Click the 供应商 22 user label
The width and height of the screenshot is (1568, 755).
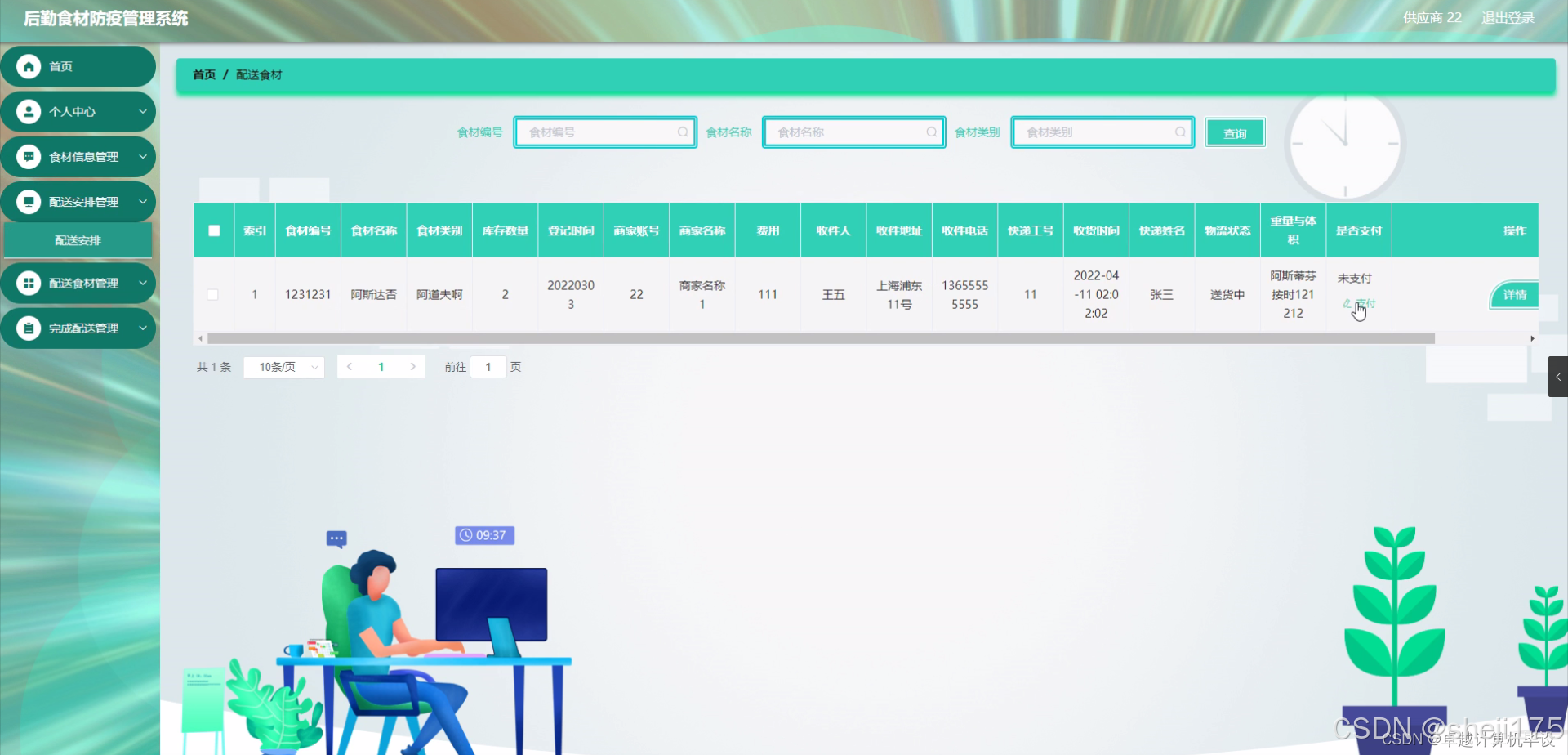pyautogui.click(x=1432, y=18)
